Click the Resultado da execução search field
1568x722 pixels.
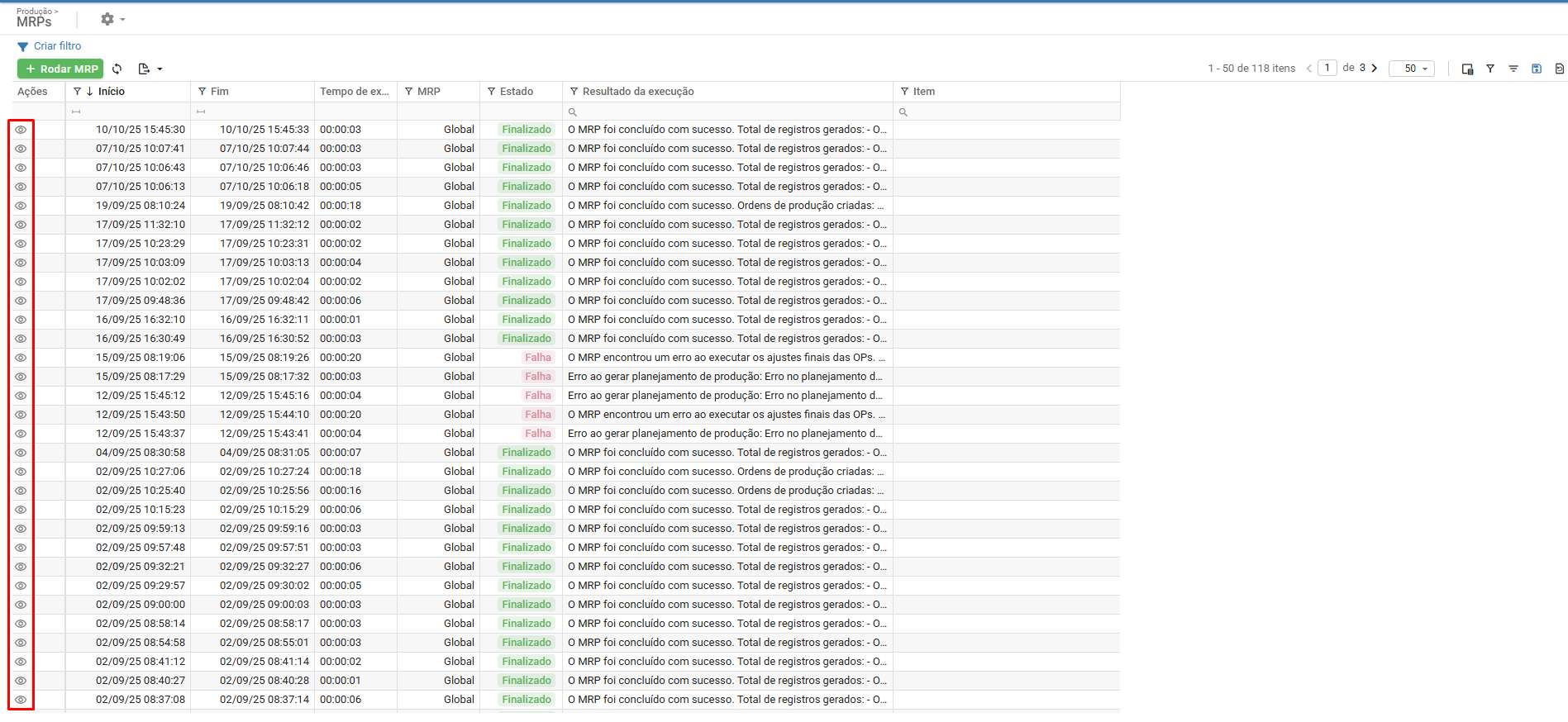(x=727, y=112)
